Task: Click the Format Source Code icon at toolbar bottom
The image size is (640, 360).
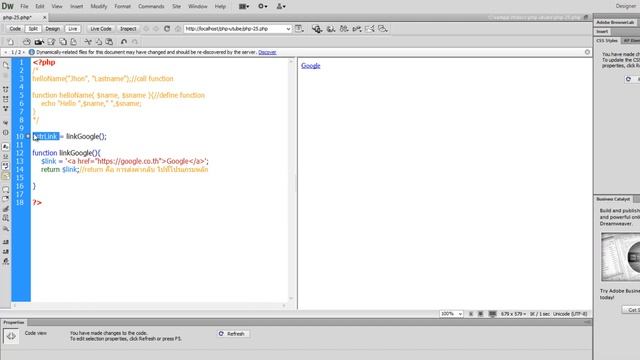Action: click(6, 262)
